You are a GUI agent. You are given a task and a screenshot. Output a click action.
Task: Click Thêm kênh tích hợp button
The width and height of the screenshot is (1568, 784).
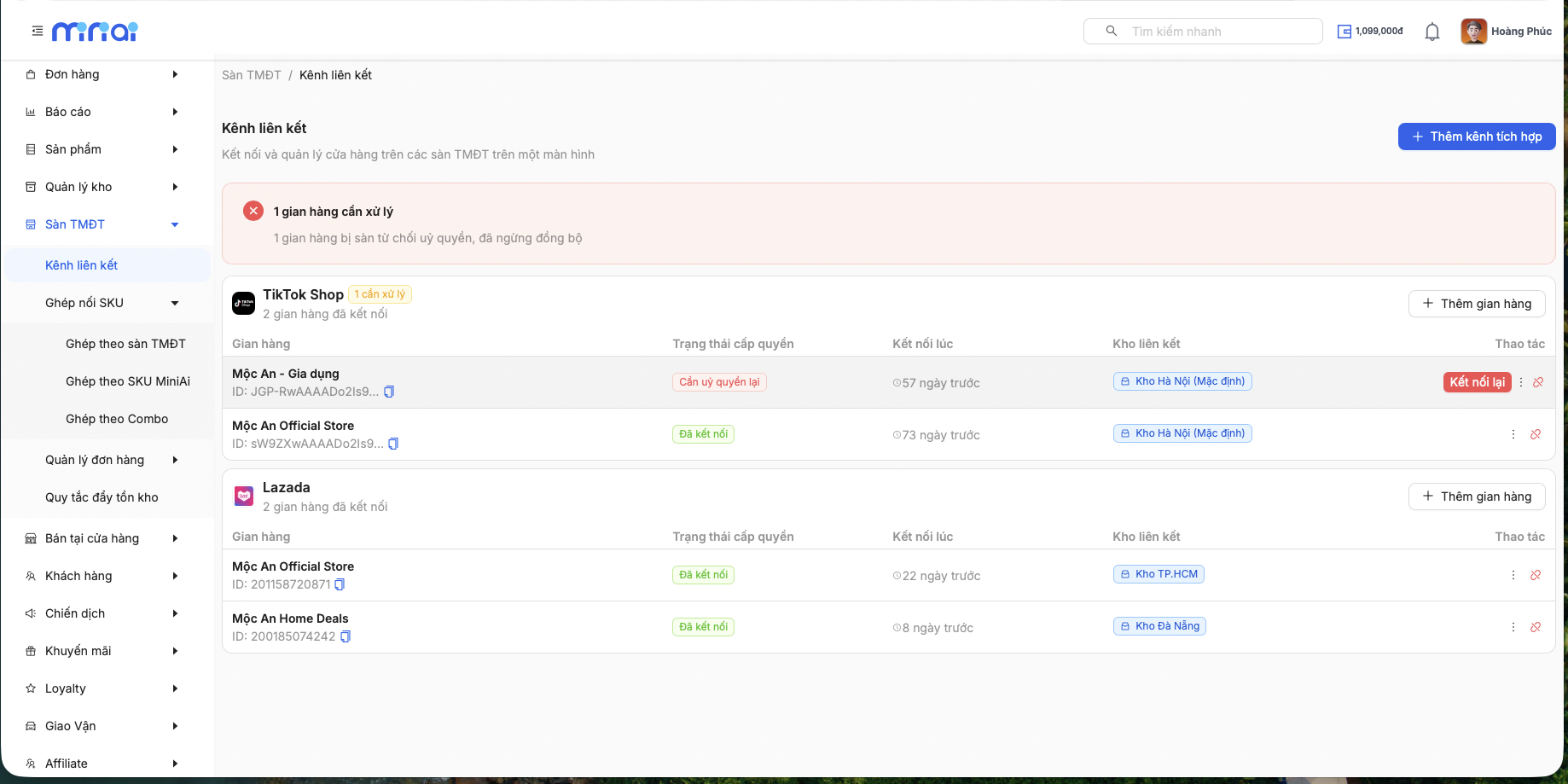[x=1477, y=136]
